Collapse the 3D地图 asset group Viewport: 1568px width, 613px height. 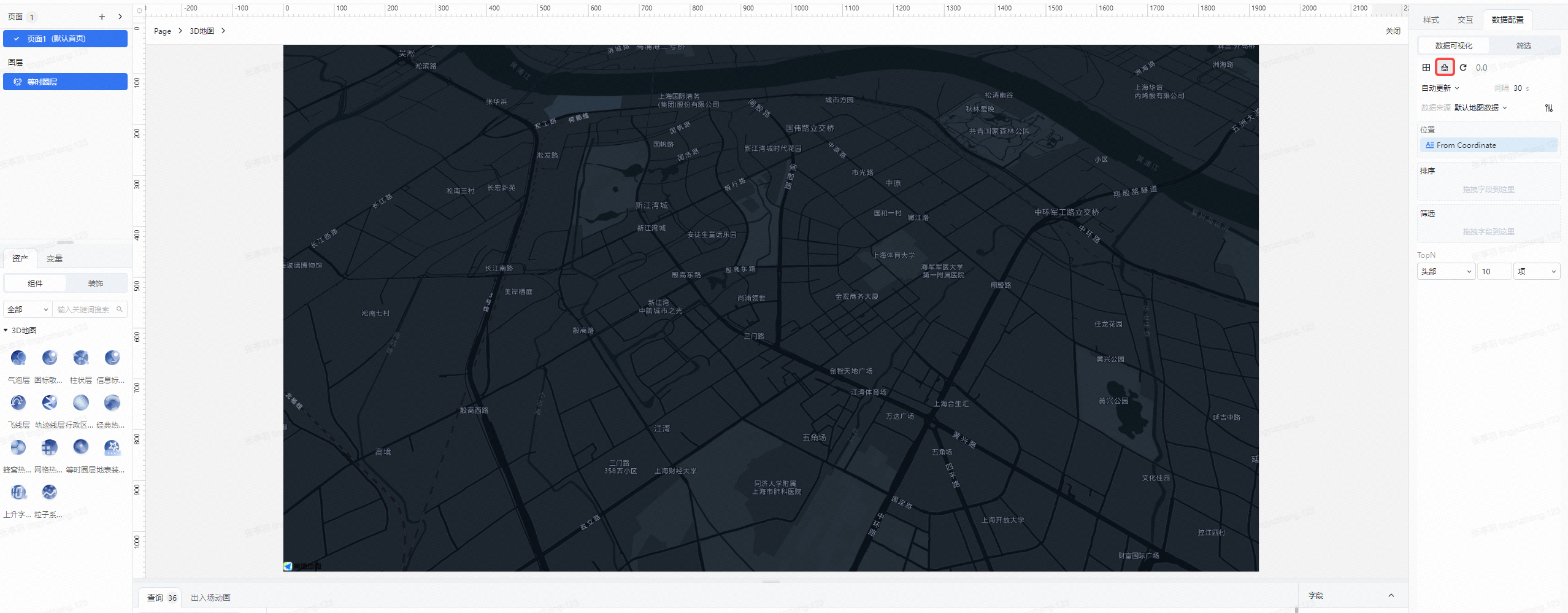click(6, 330)
